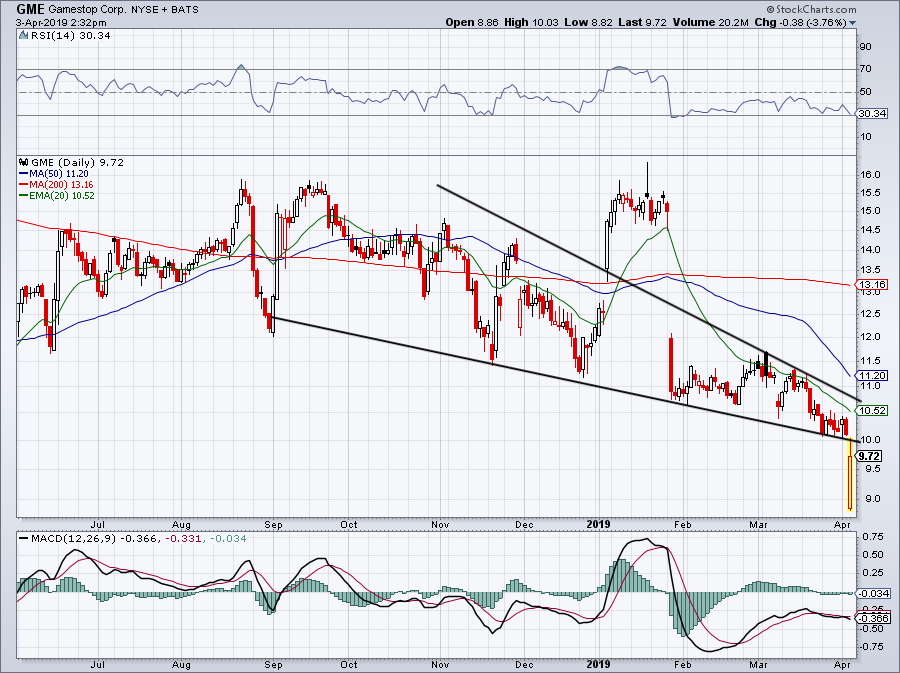The height and width of the screenshot is (673, 900).
Task: Click the red 13.16 price tag on axis
Action: (x=872, y=285)
